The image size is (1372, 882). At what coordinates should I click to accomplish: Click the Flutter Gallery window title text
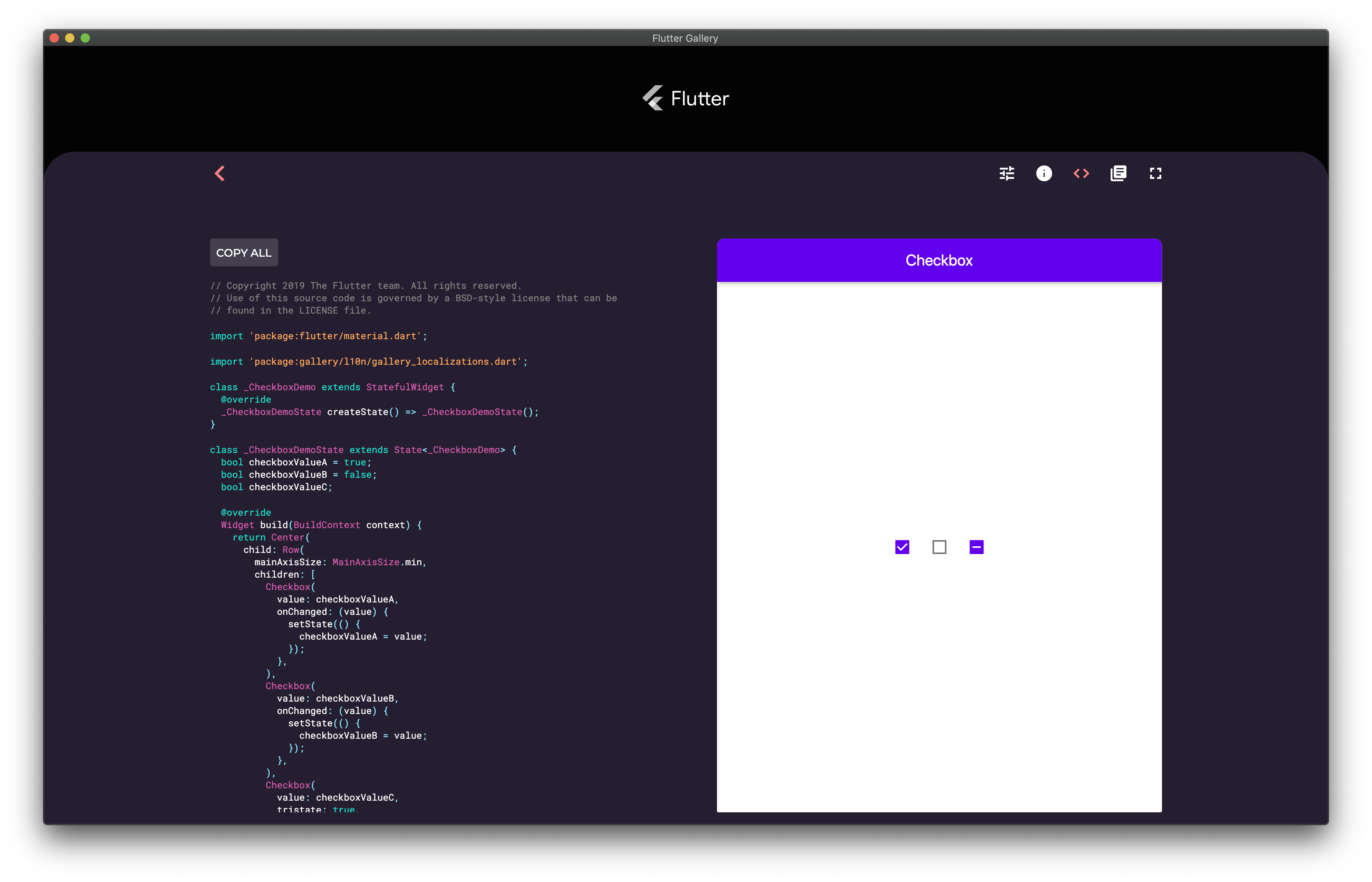click(685, 38)
